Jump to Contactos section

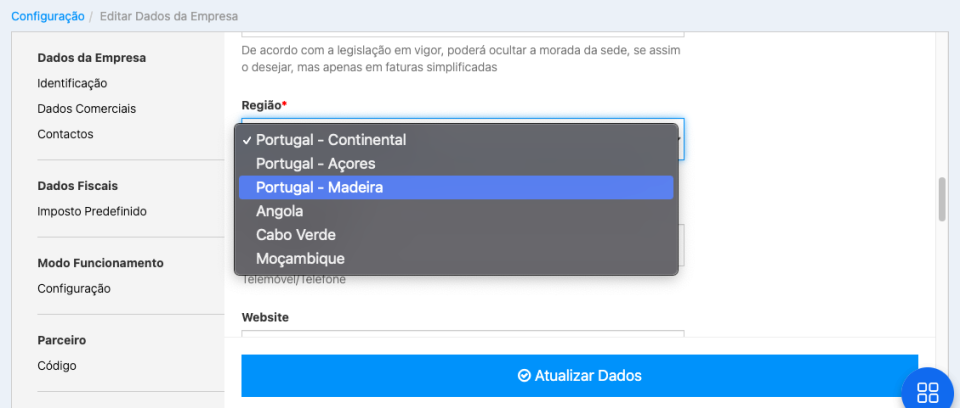coord(65,134)
